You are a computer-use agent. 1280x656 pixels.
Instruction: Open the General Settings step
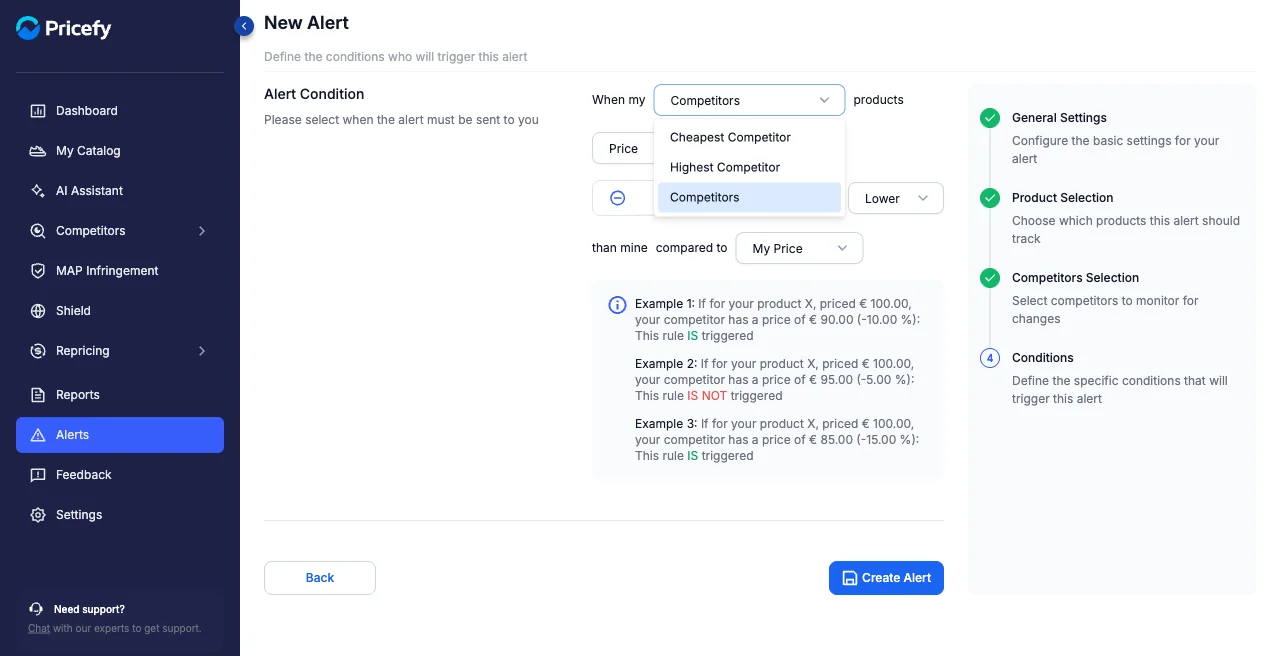1059,118
